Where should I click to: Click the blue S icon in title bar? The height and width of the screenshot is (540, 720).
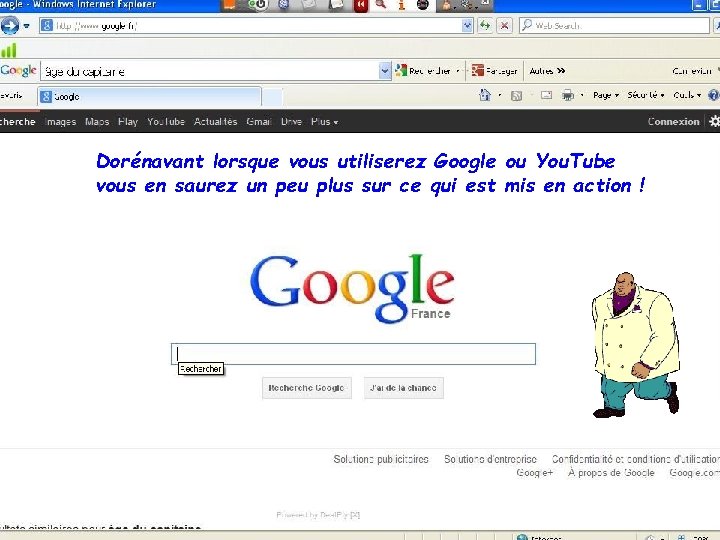point(284,5)
